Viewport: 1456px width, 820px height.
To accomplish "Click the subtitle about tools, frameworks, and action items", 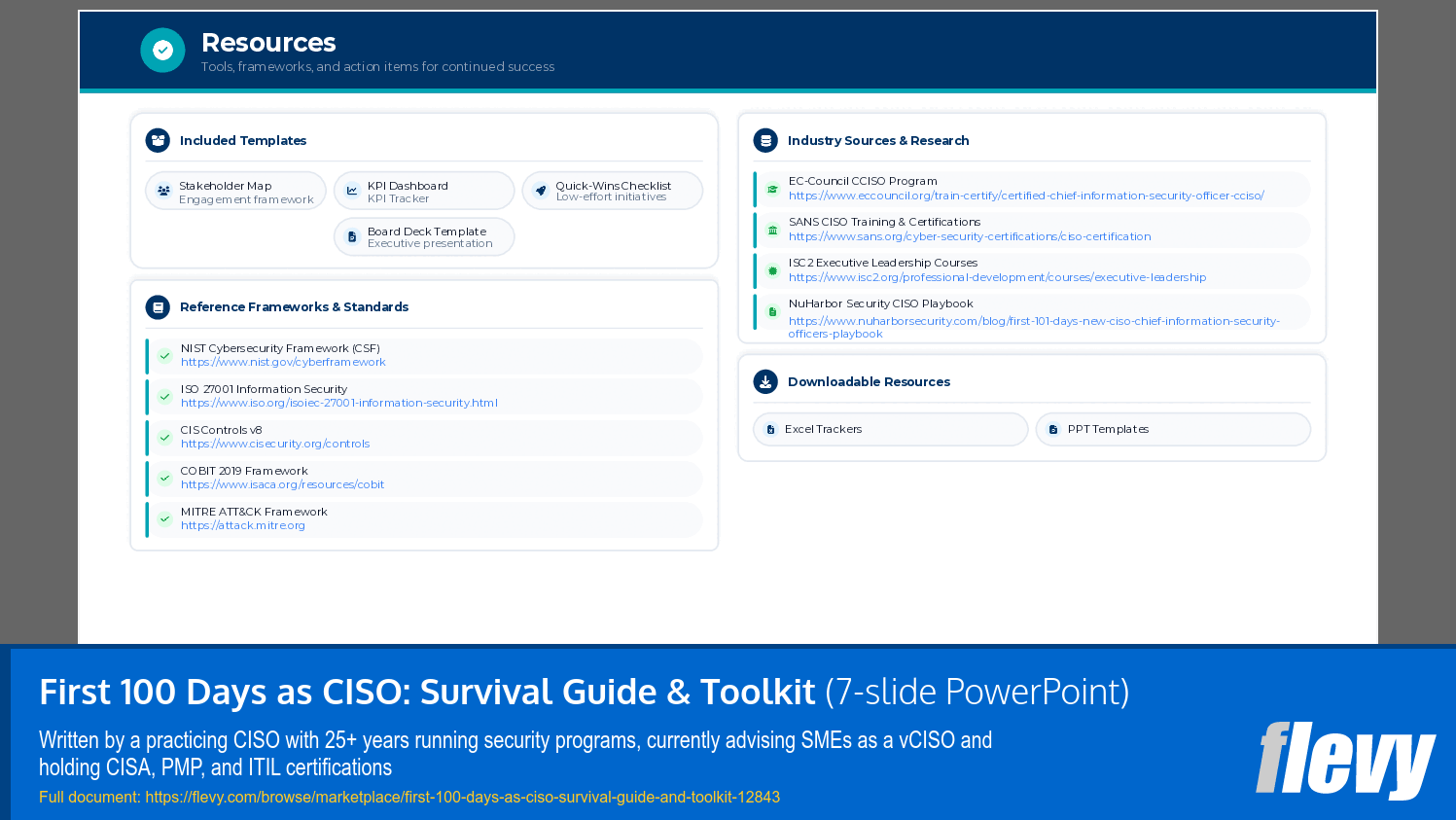I will pyautogui.click(x=377, y=66).
